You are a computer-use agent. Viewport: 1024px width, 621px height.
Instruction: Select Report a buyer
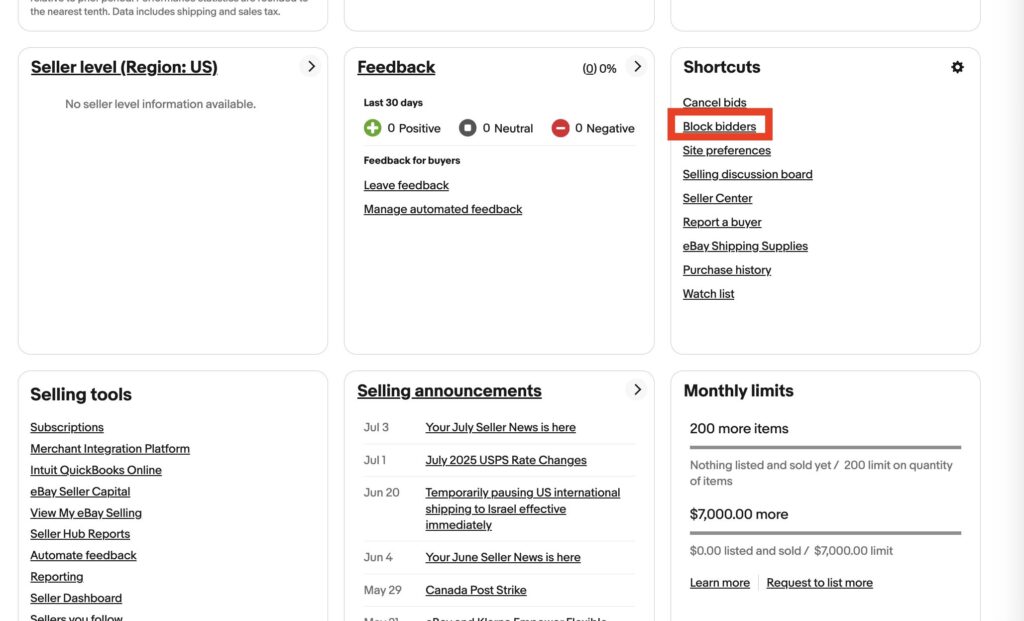pyautogui.click(x=722, y=222)
